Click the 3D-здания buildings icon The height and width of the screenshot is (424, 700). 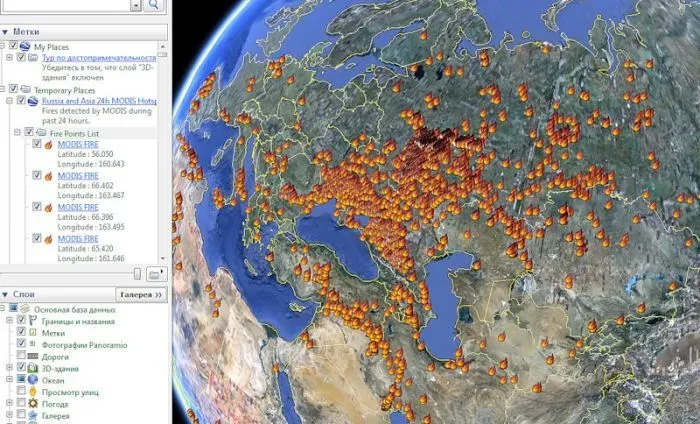32,368
